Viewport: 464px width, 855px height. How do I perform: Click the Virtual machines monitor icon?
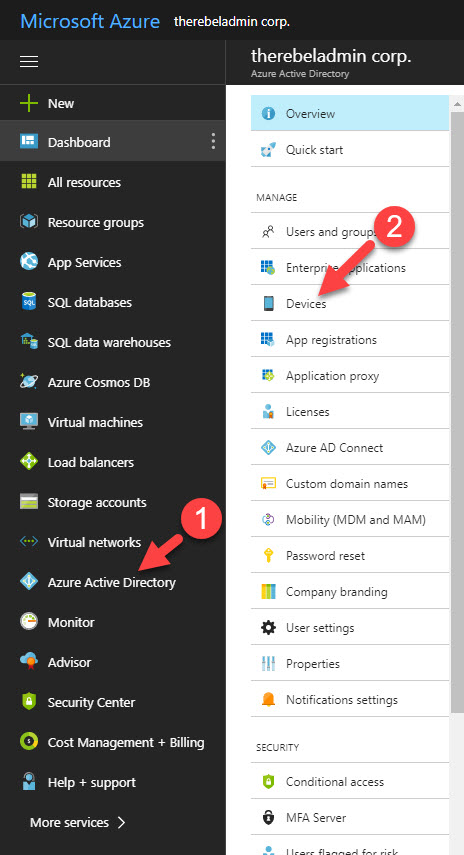click(x=29, y=422)
